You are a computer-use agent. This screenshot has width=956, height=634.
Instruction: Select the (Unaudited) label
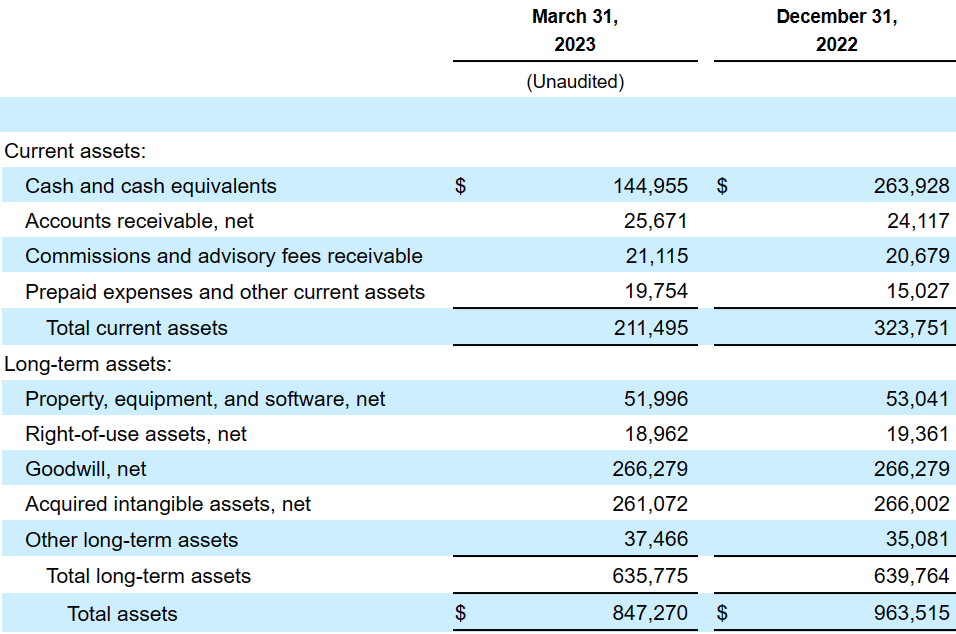coord(575,82)
